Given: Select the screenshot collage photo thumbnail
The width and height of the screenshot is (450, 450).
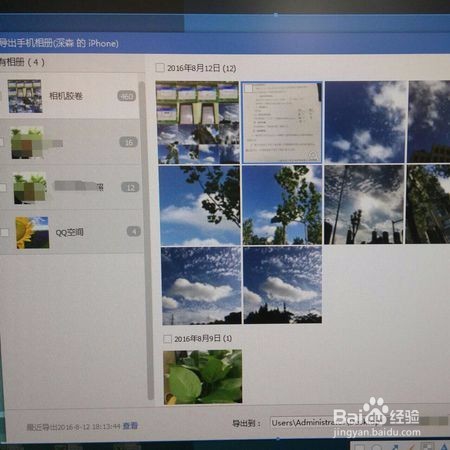Looking at the screenshot, I should 198,122.
